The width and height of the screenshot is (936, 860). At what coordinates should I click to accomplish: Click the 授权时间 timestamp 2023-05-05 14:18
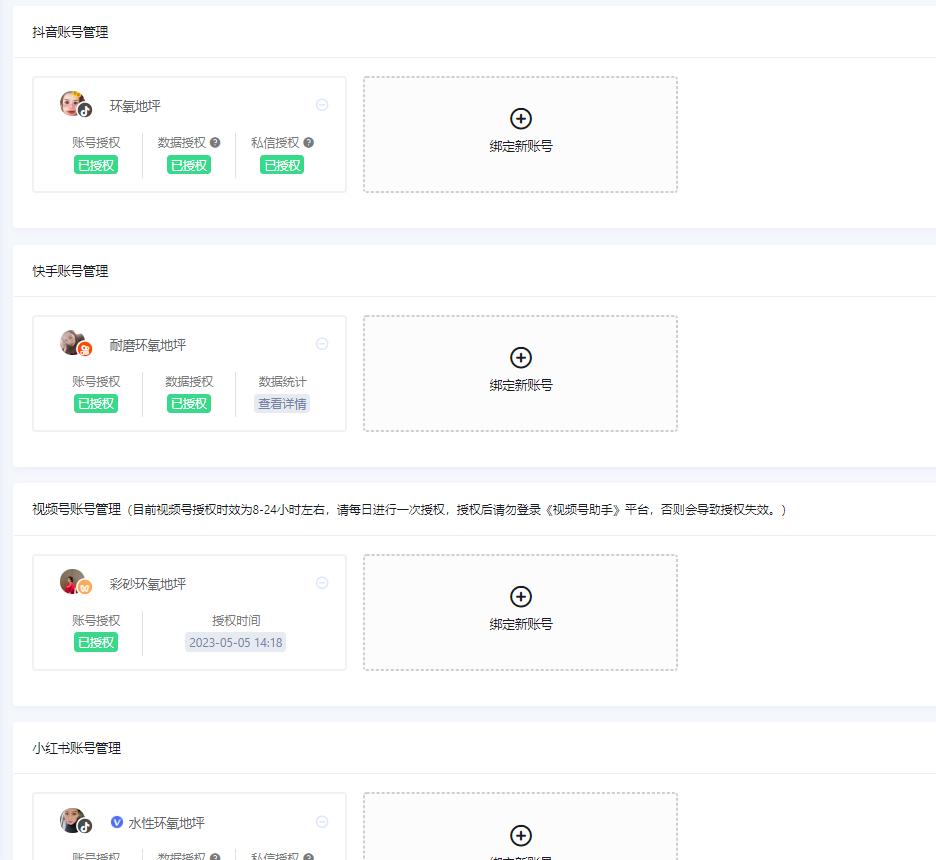(x=235, y=641)
